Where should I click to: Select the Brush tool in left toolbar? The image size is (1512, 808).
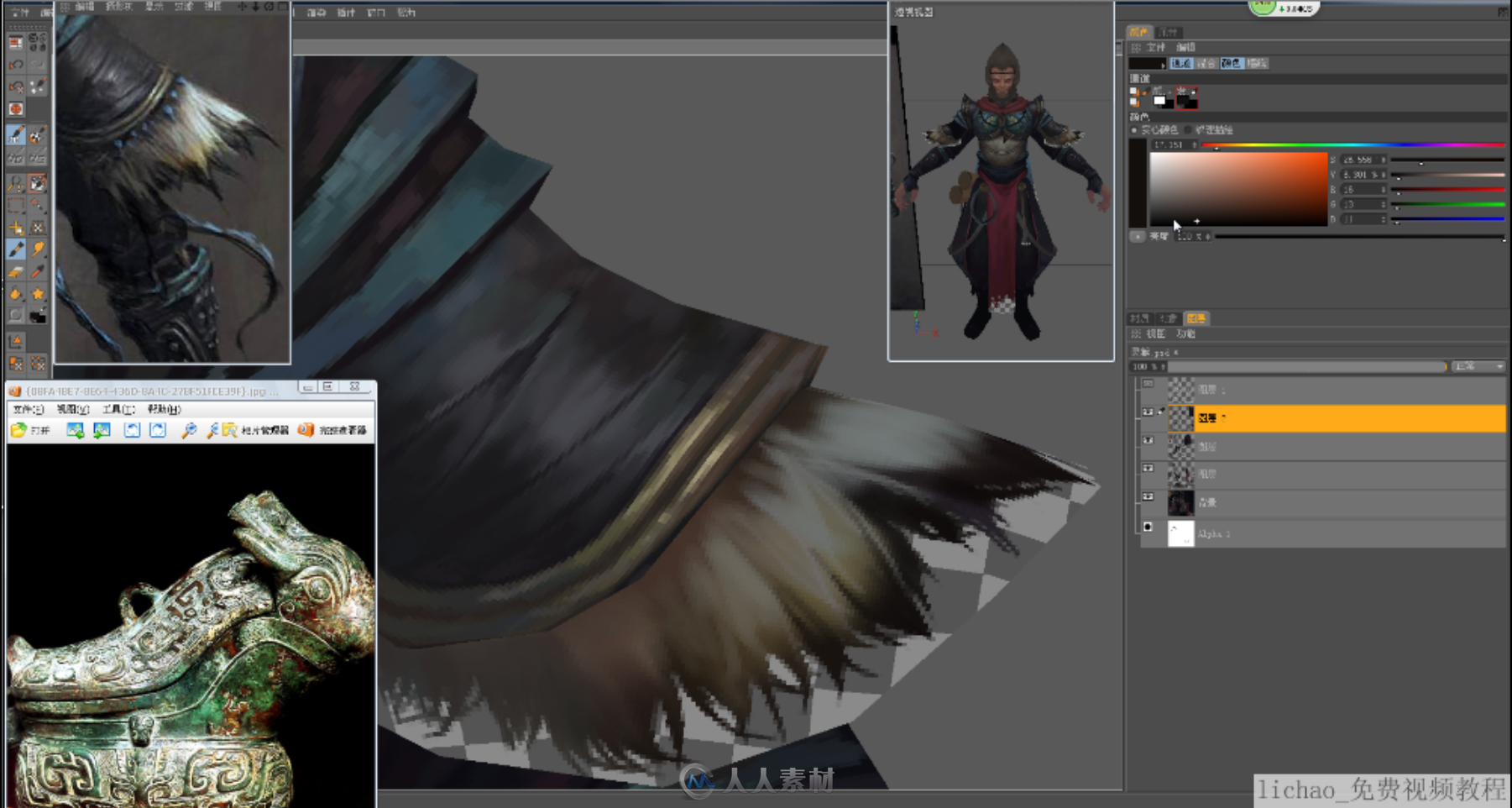pos(16,249)
